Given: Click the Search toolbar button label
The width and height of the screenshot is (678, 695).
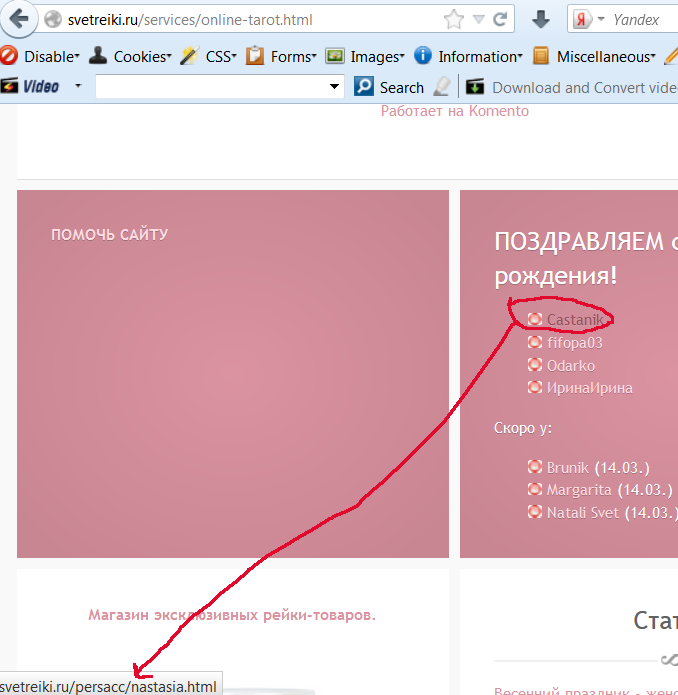Looking at the screenshot, I should coord(401,88).
